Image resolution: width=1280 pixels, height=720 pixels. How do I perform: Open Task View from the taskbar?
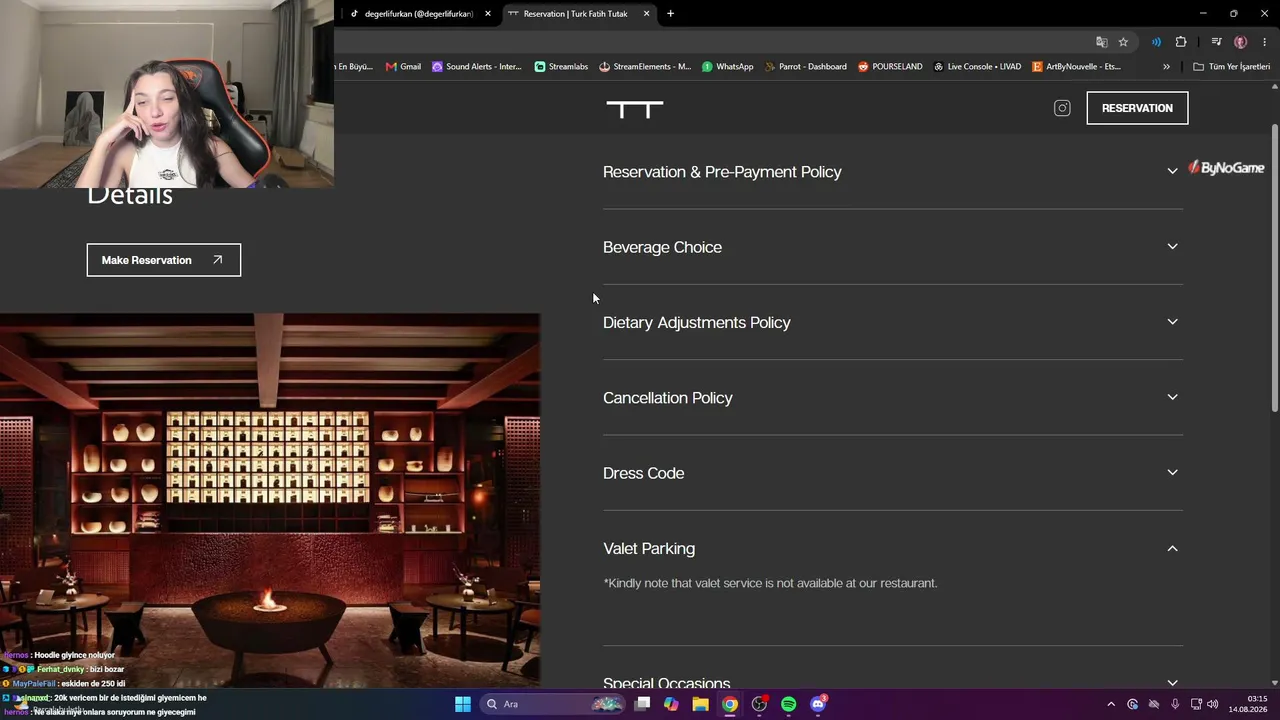[x=642, y=704]
